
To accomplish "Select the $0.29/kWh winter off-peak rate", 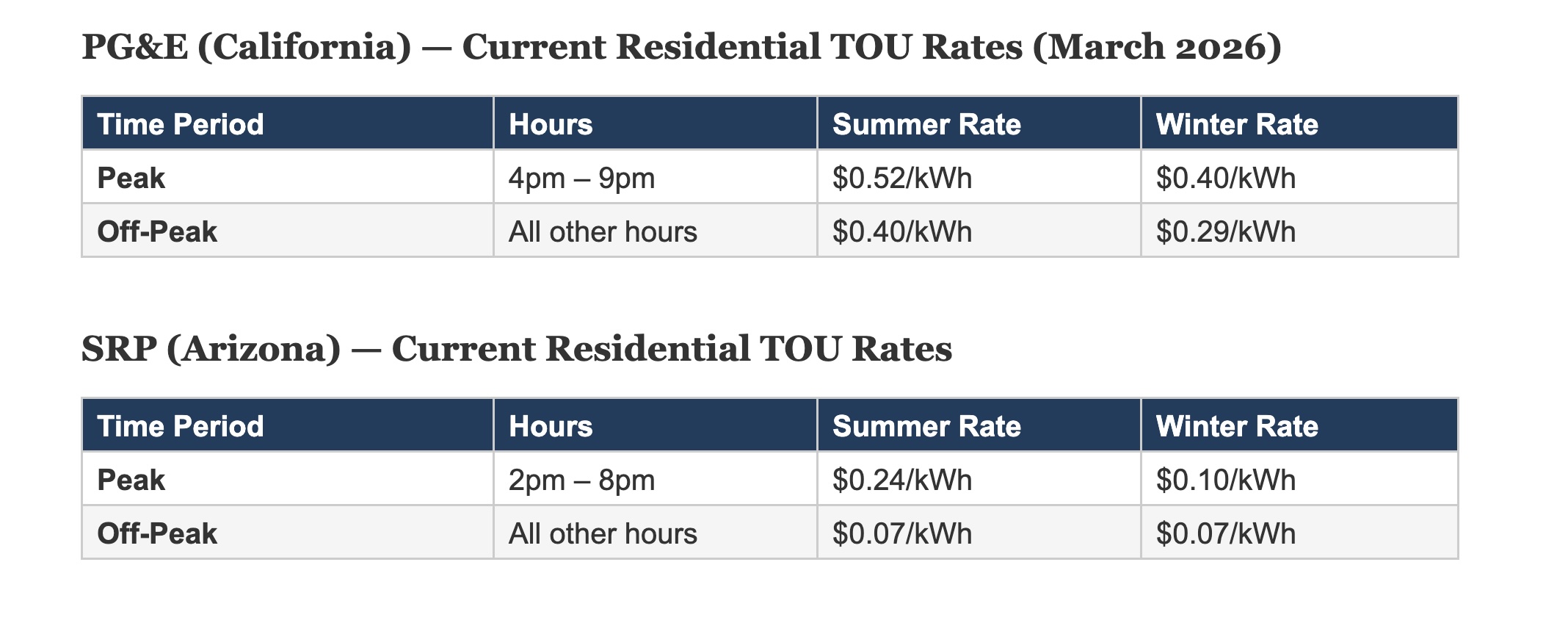I will (x=1226, y=232).
